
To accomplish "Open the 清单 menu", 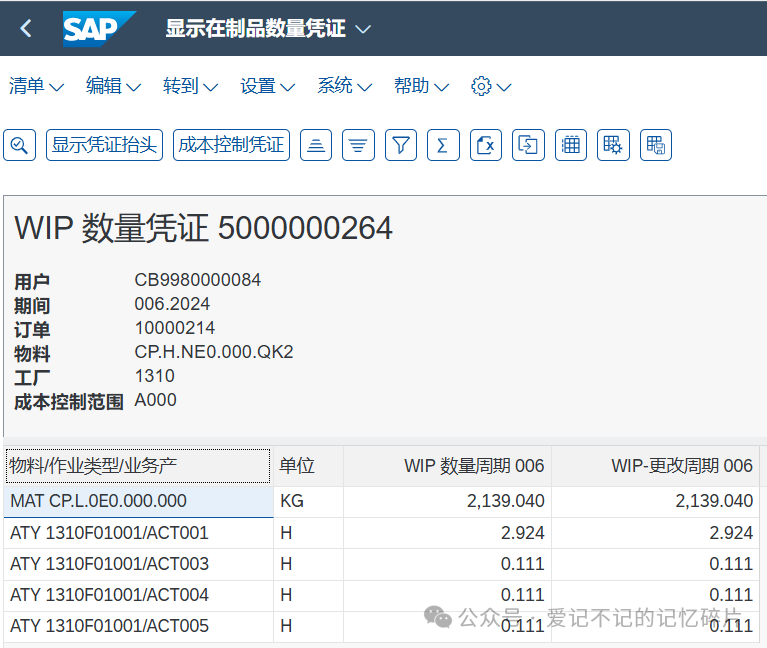I will tap(36, 86).
